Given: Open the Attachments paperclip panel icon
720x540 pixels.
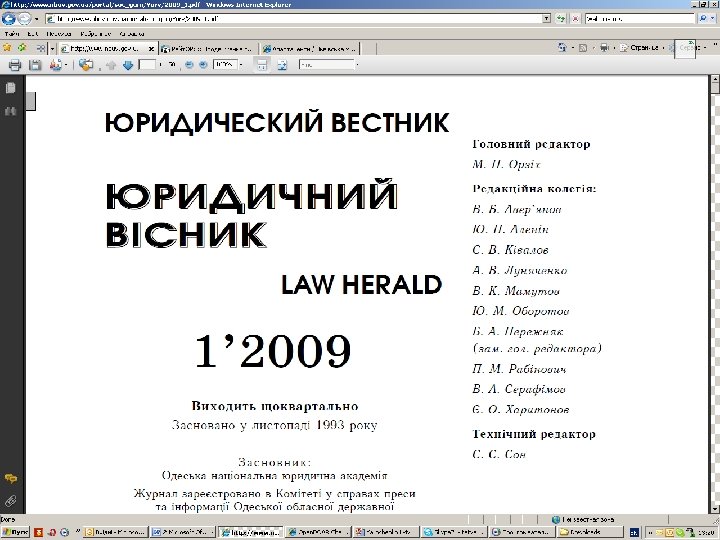Looking at the screenshot, I should (11, 501).
